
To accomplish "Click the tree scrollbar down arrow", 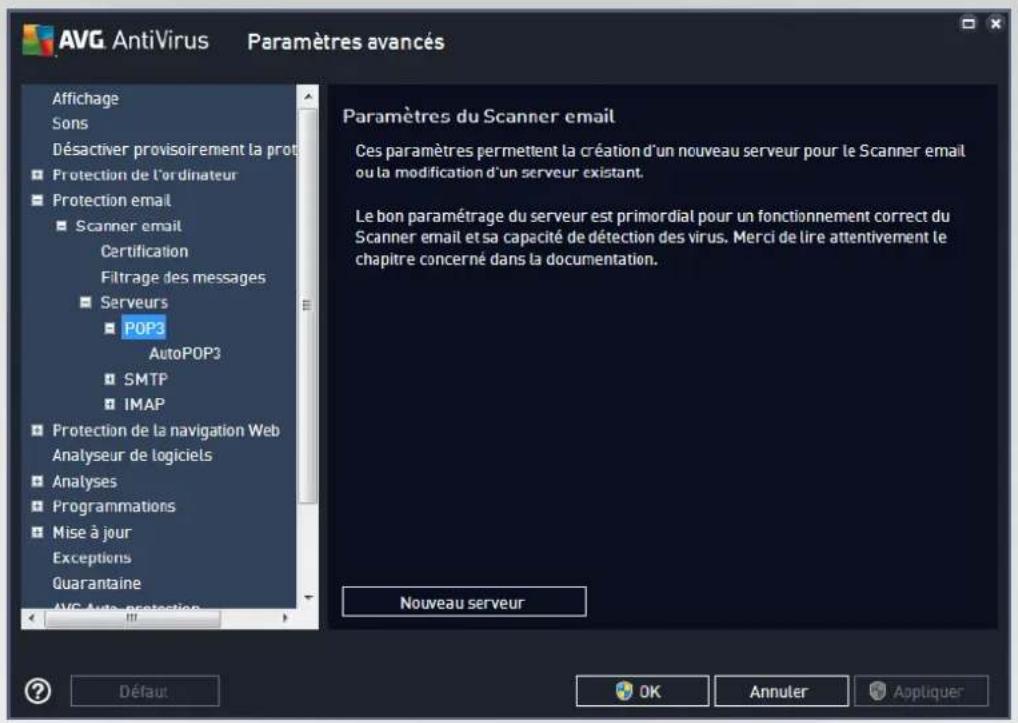I will coord(308,597).
